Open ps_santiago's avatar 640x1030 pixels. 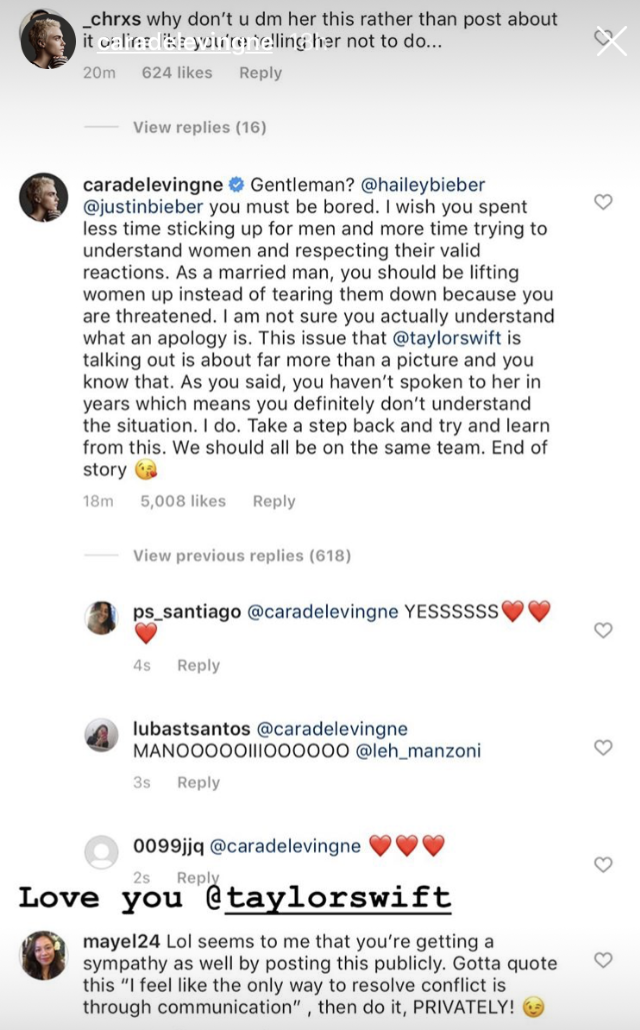point(102,618)
